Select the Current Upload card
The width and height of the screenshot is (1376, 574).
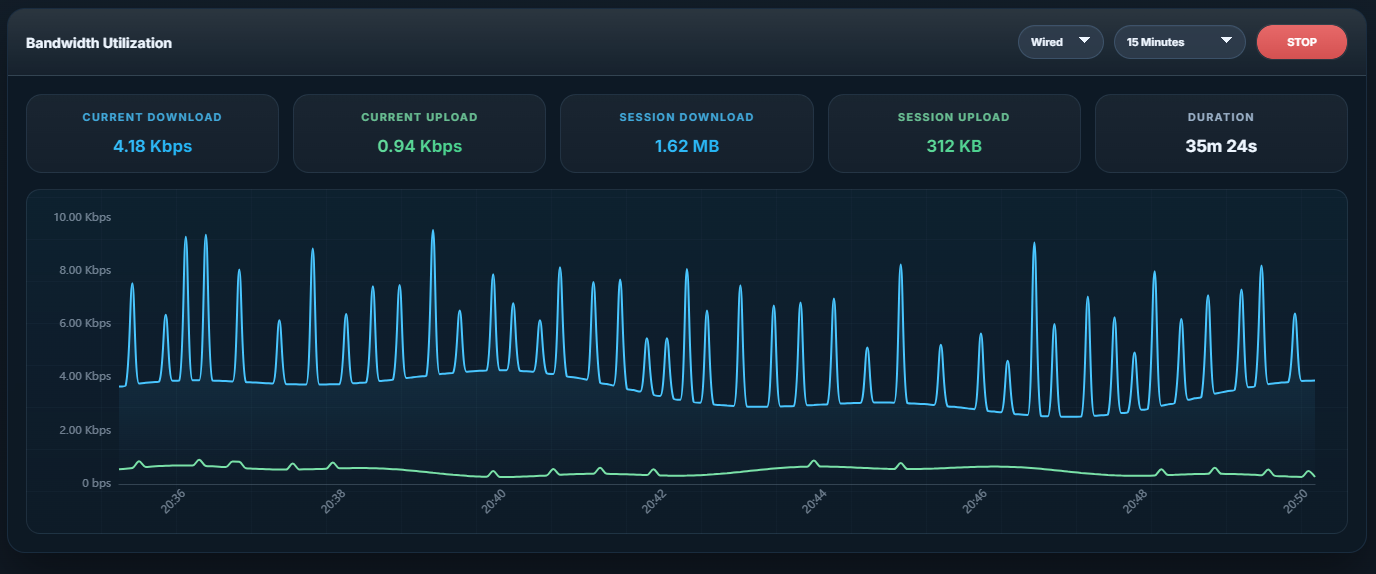click(x=419, y=133)
